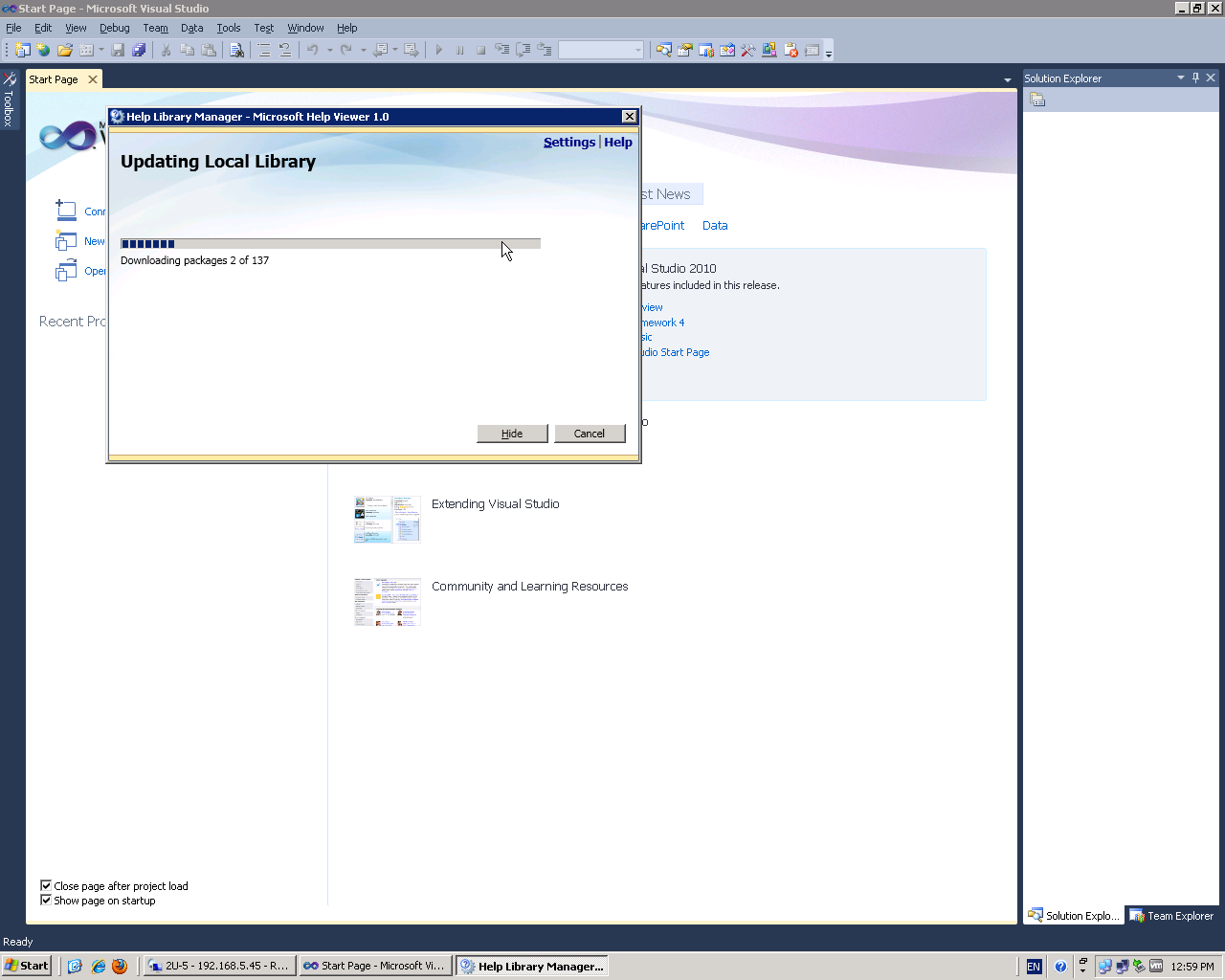
Task: Open the Properties Window toolbar icon
Action: pos(684,50)
